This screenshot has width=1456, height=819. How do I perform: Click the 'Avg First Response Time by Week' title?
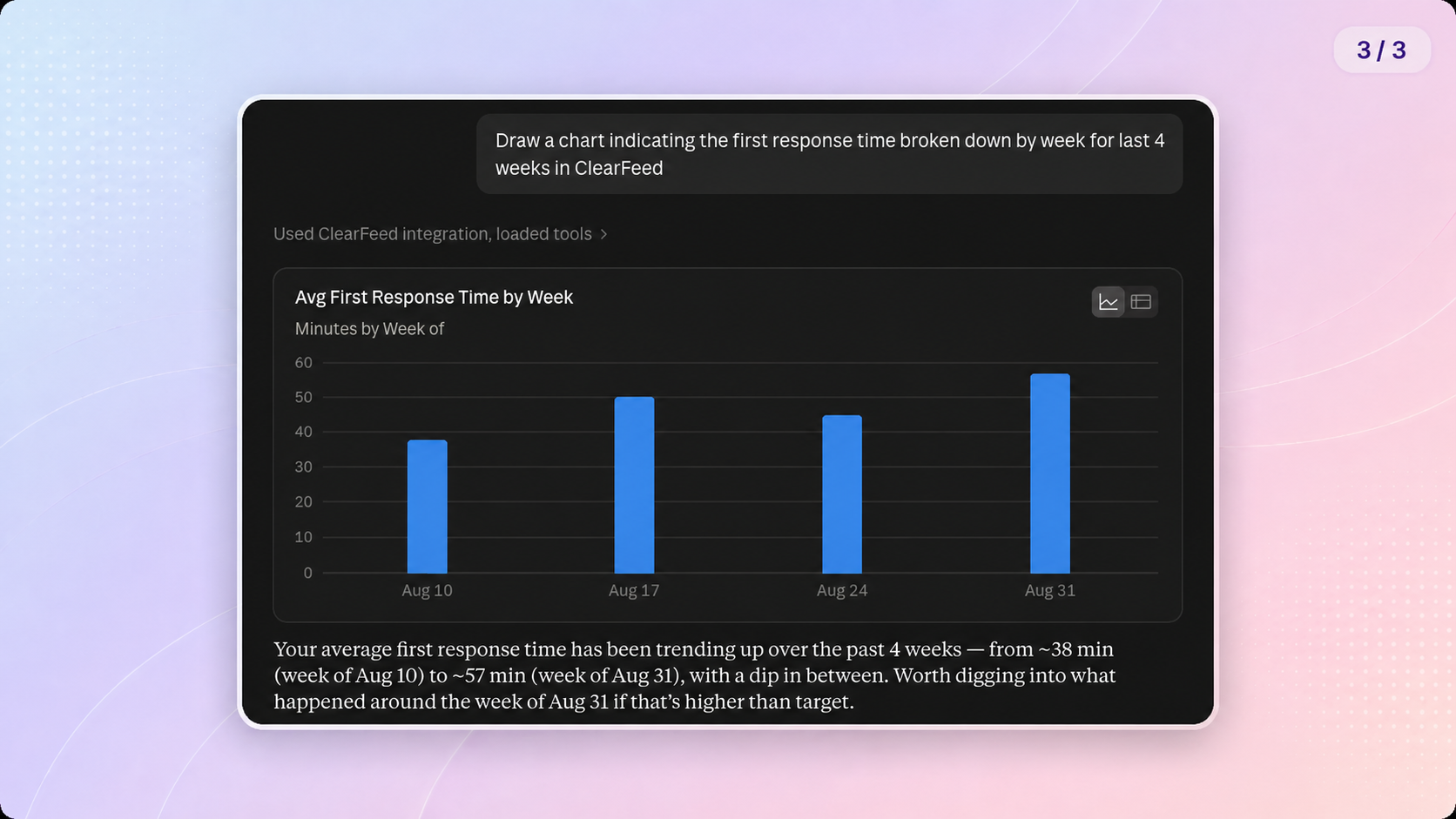click(x=434, y=298)
